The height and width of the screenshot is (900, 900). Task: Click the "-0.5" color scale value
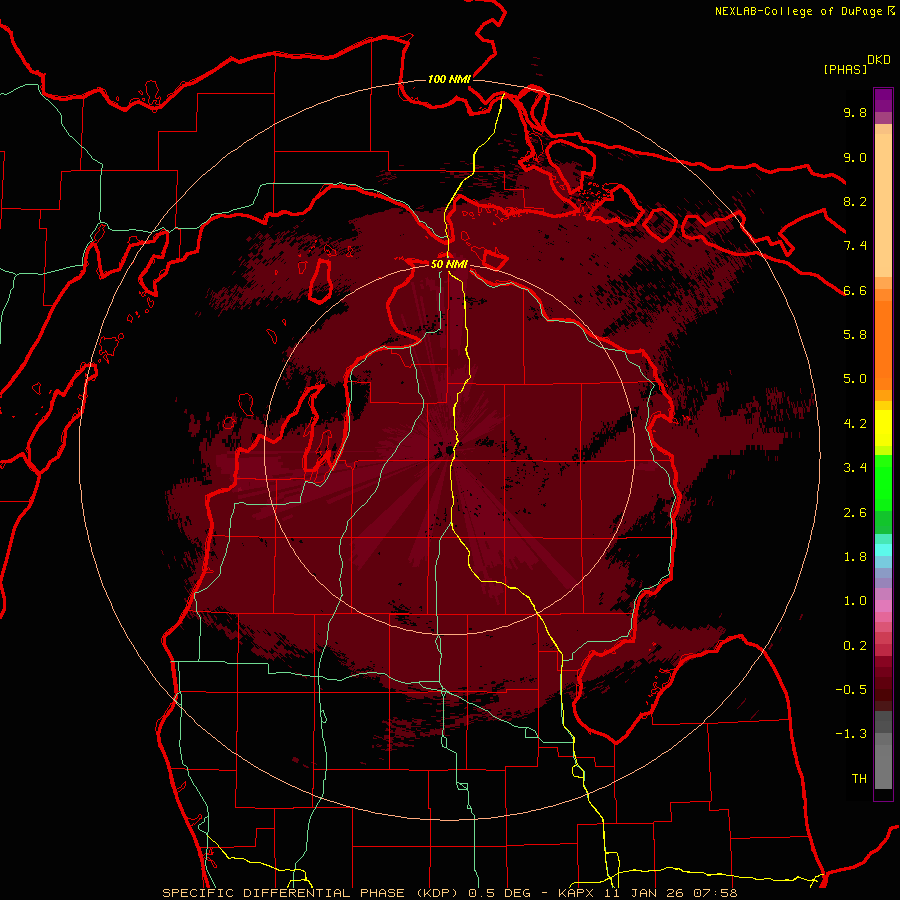pos(851,690)
